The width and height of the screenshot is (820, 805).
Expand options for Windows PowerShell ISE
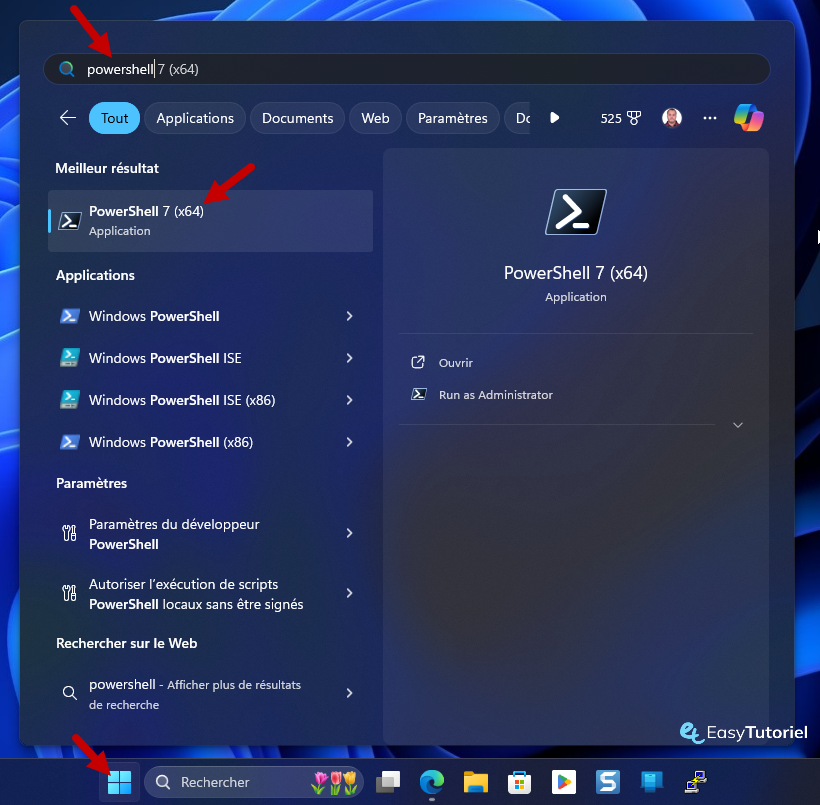pos(349,358)
